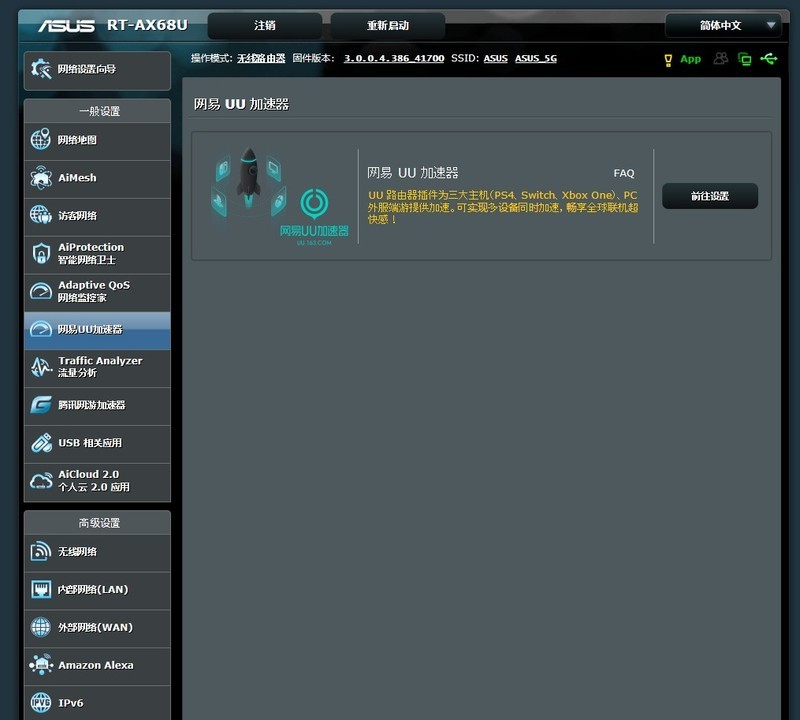Open the 简体中文 language dropdown
The image size is (800, 720).
click(723, 26)
